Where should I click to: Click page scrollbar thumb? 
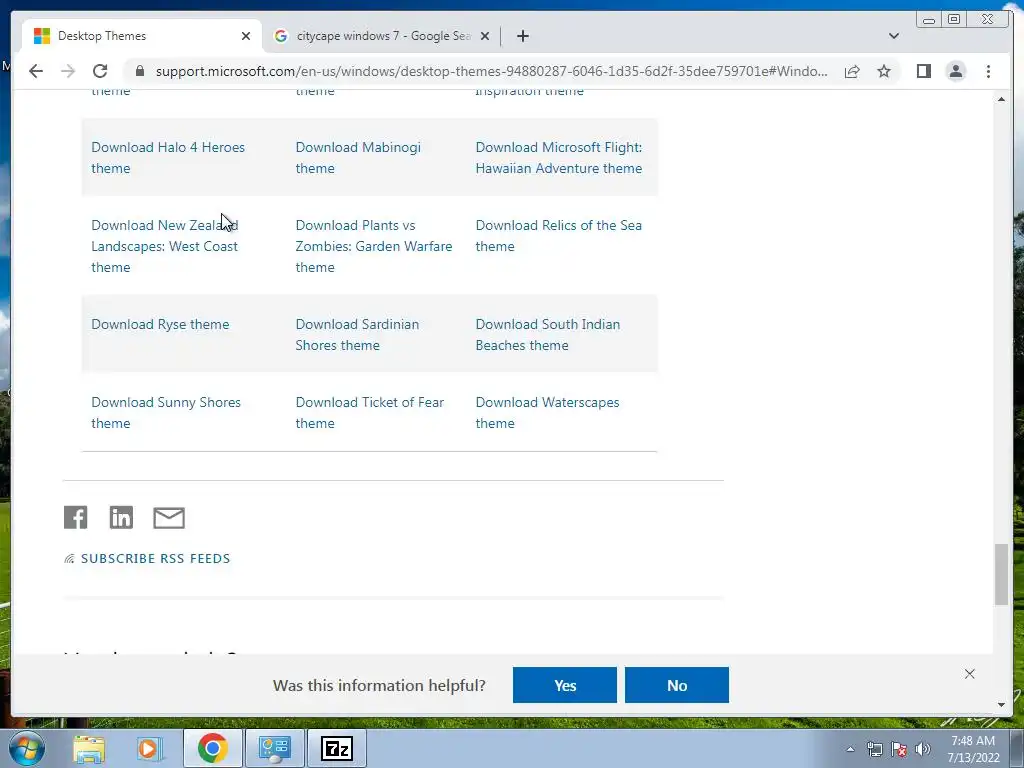pyautogui.click(x=1001, y=574)
